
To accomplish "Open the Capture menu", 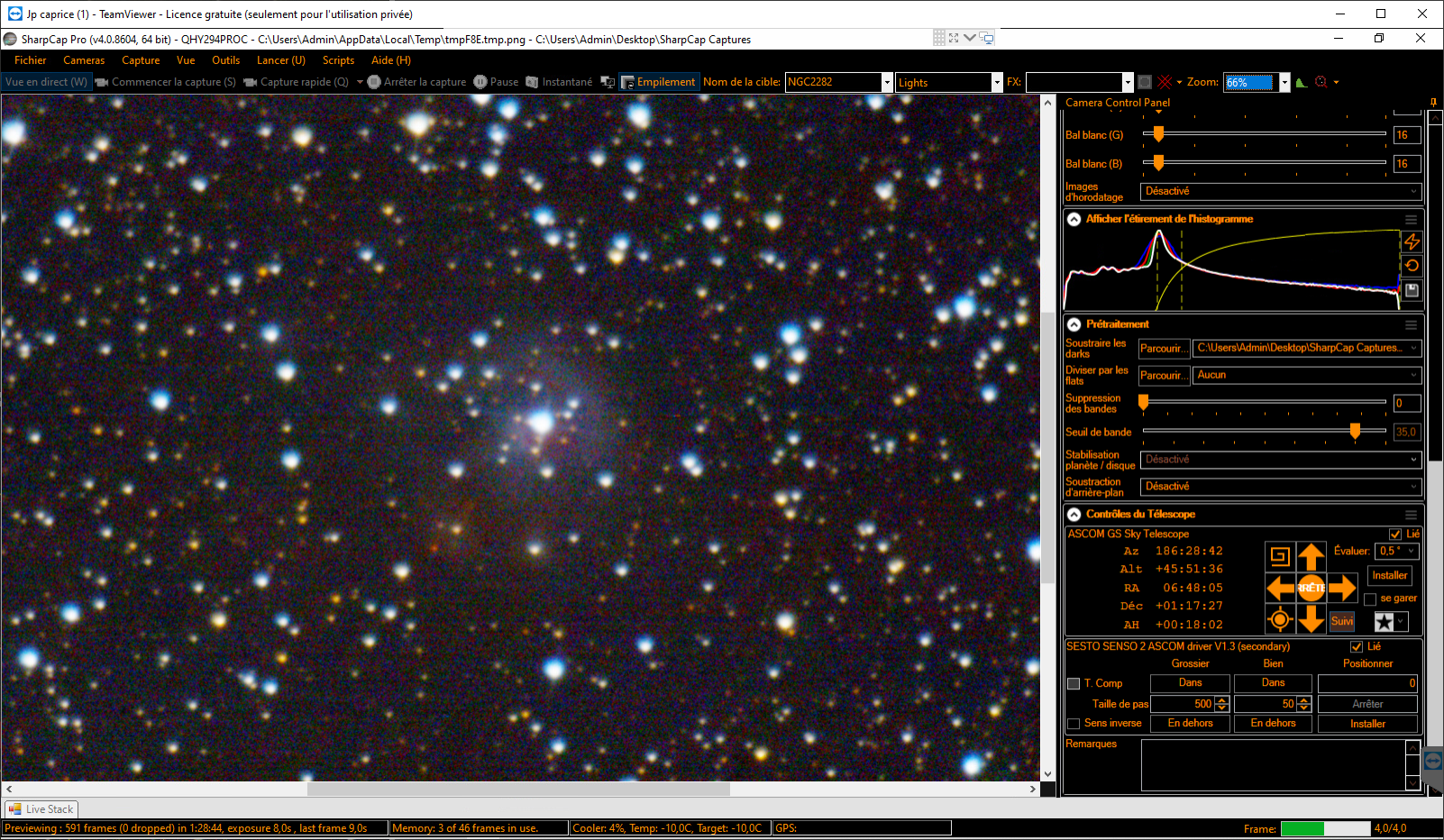I will click(141, 60).
